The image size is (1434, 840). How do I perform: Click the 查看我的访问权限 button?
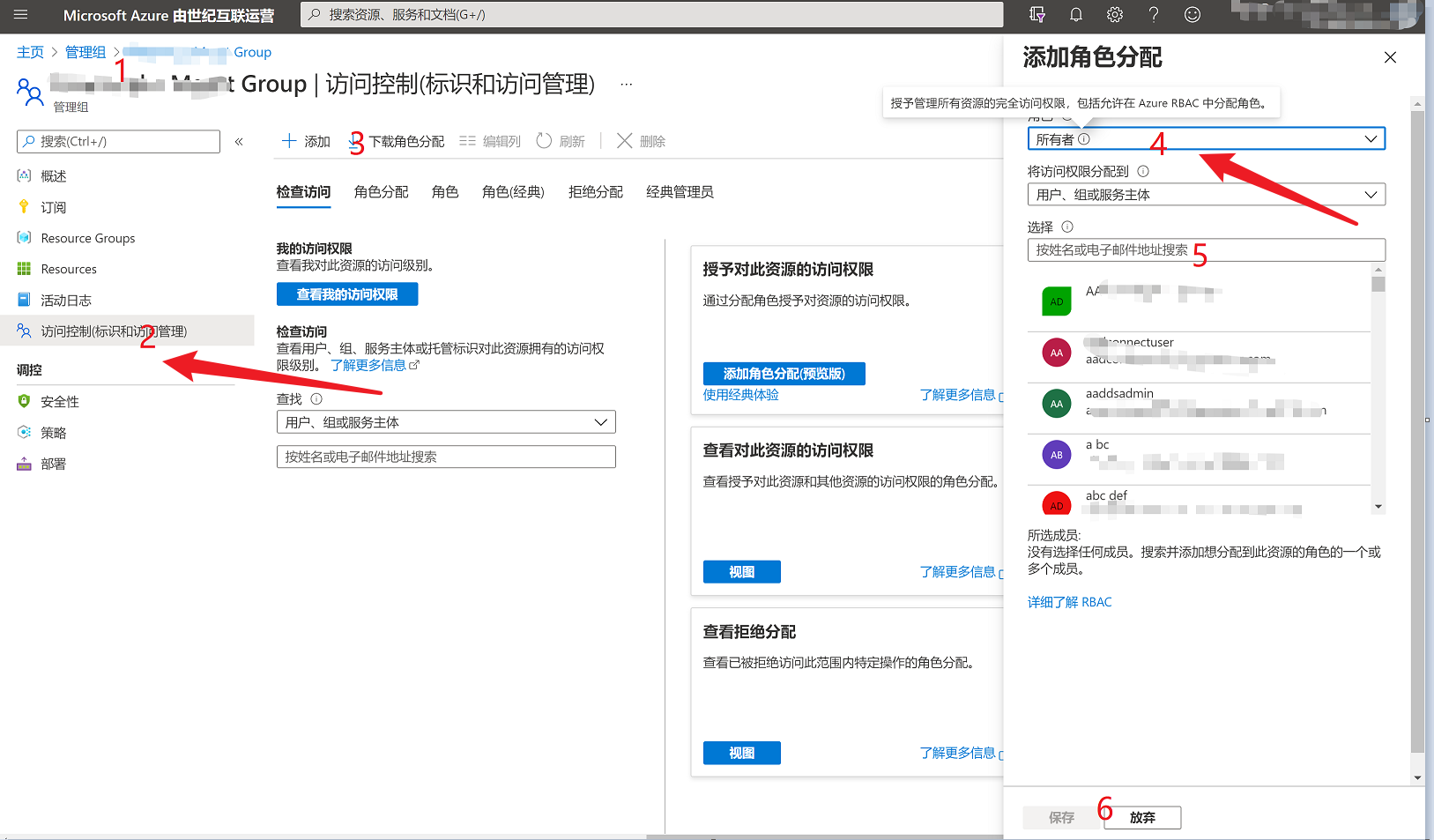[x=347, y=294]
